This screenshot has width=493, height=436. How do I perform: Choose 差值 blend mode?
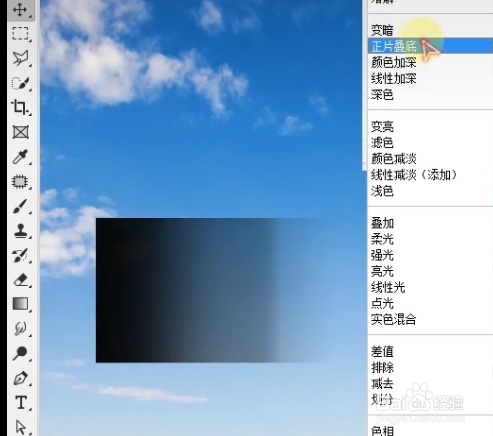(x=382, y=351)
